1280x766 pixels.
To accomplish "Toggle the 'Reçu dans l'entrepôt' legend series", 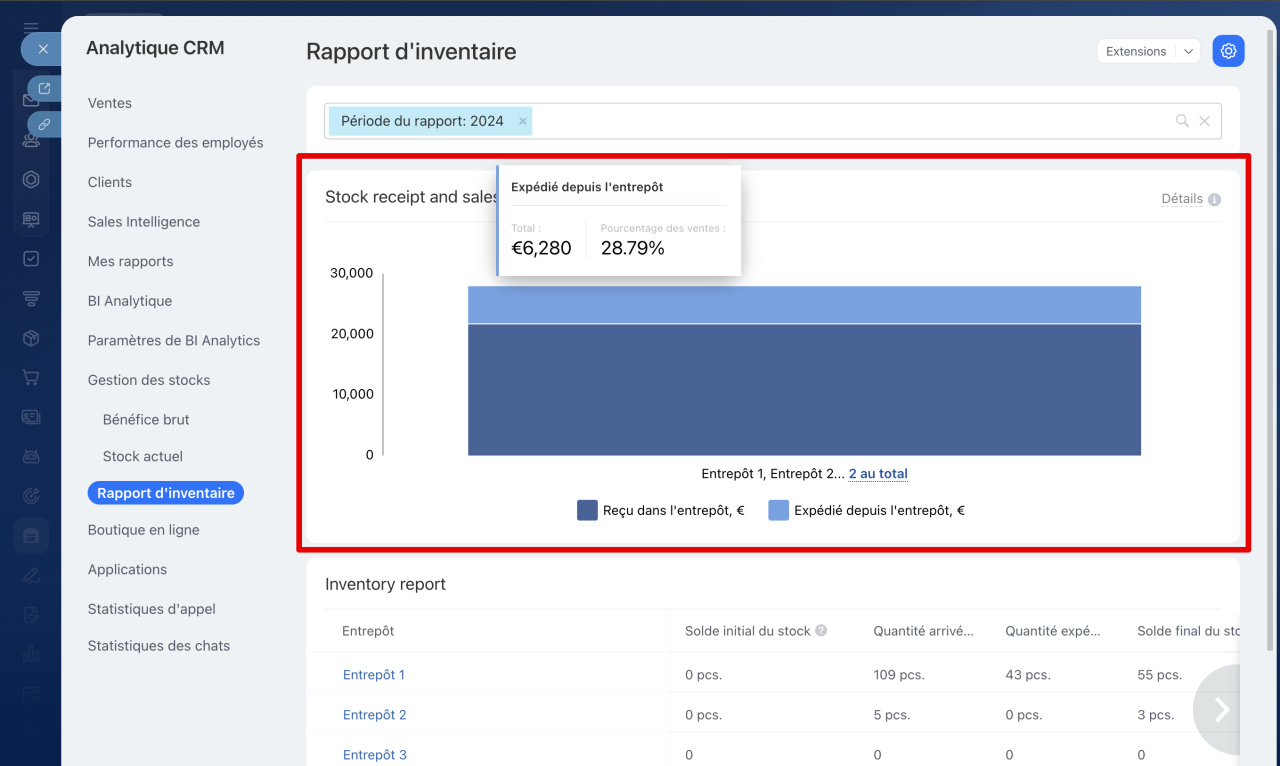I will 661,510.
